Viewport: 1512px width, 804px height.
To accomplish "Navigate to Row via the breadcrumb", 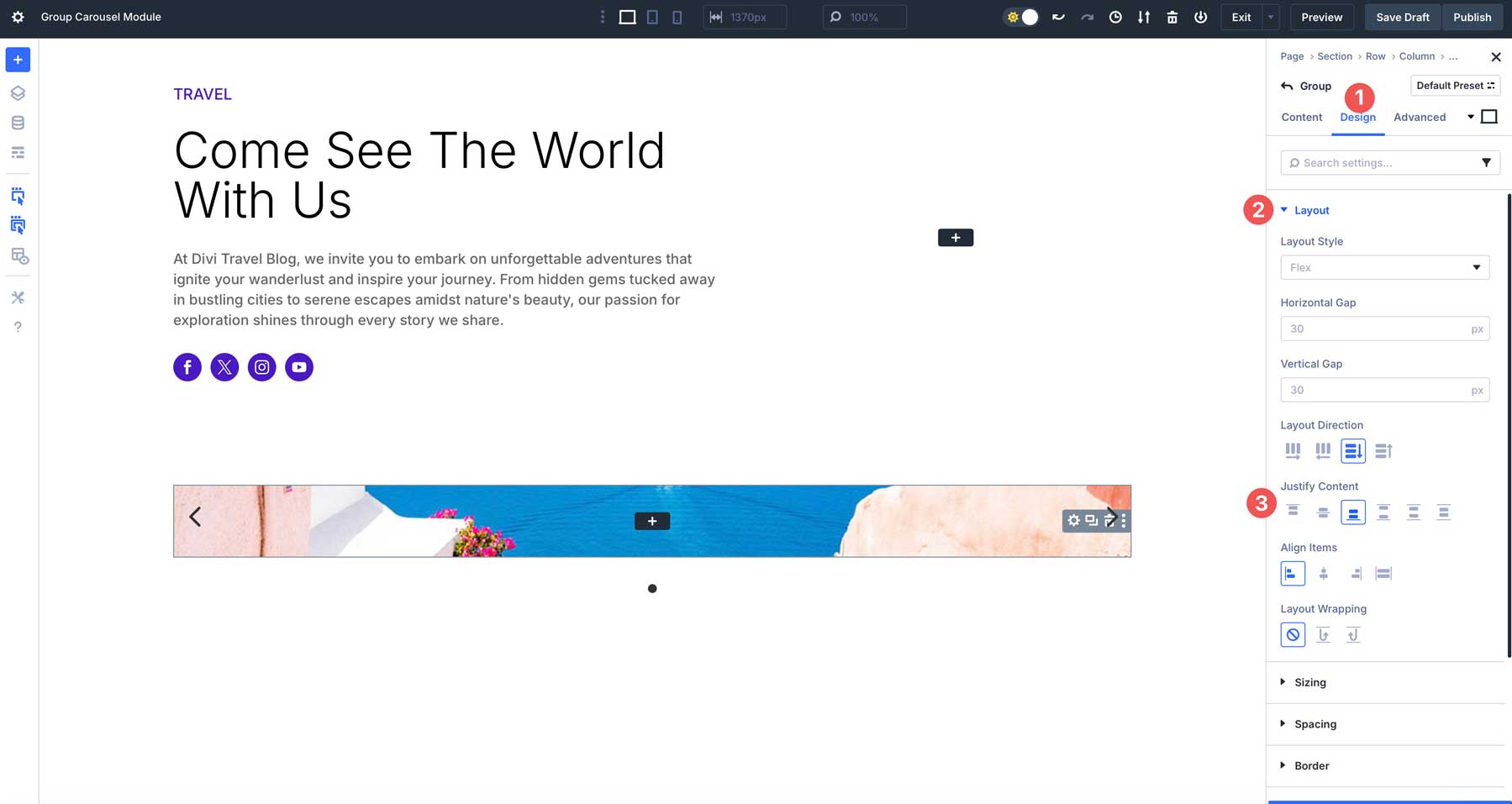I will tap(1375, 56).
